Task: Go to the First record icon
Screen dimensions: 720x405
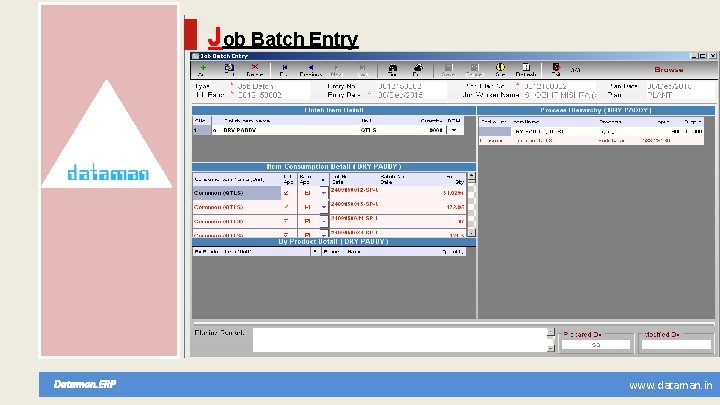Action: [284, 70]
